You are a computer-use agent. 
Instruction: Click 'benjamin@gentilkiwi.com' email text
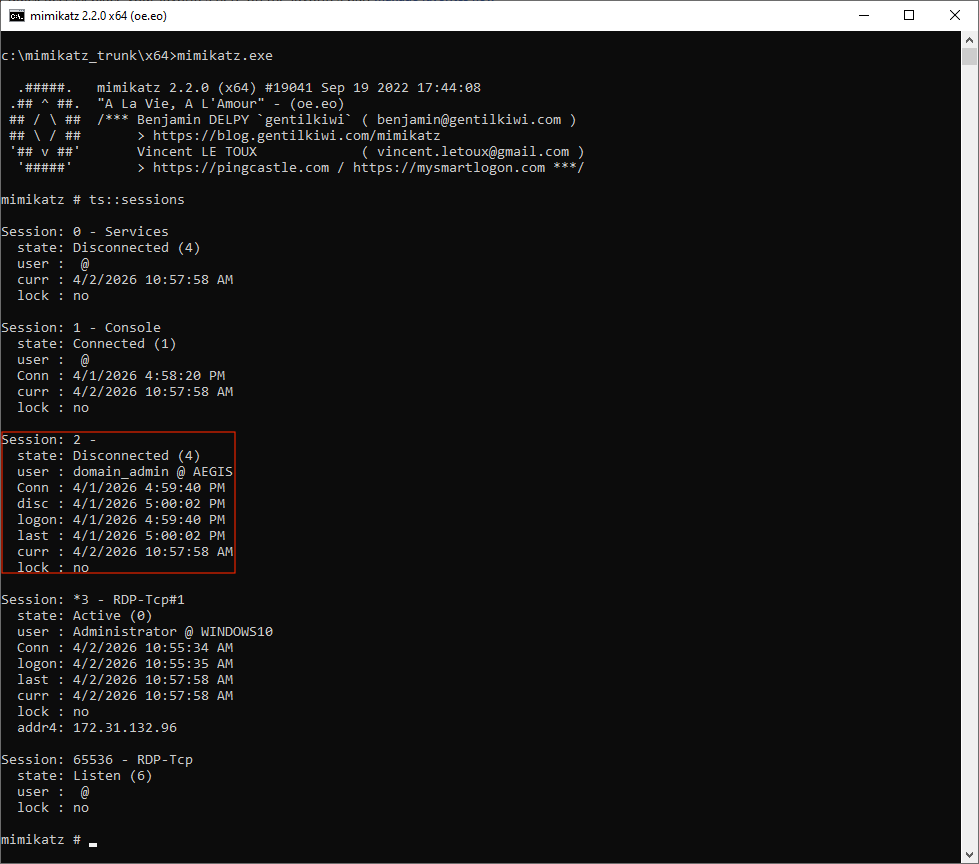[x=469, y=120]
